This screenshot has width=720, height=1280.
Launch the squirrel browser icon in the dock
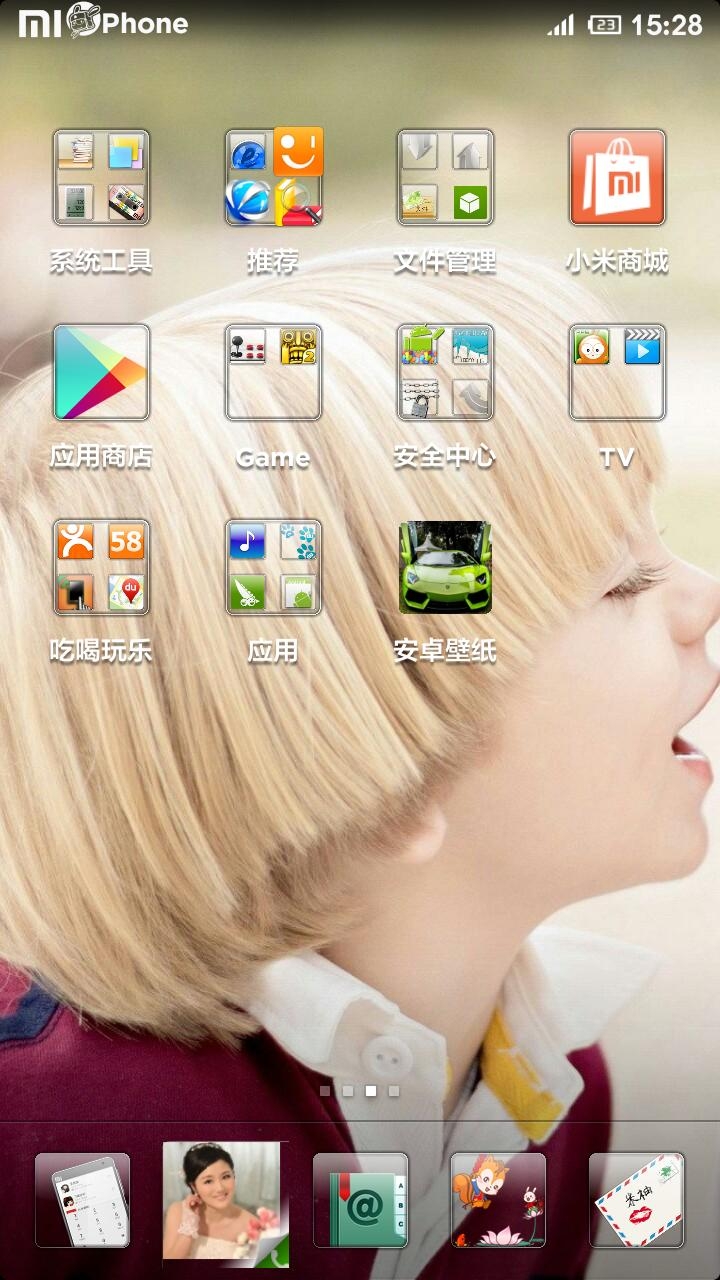(x=498, y=1200)
